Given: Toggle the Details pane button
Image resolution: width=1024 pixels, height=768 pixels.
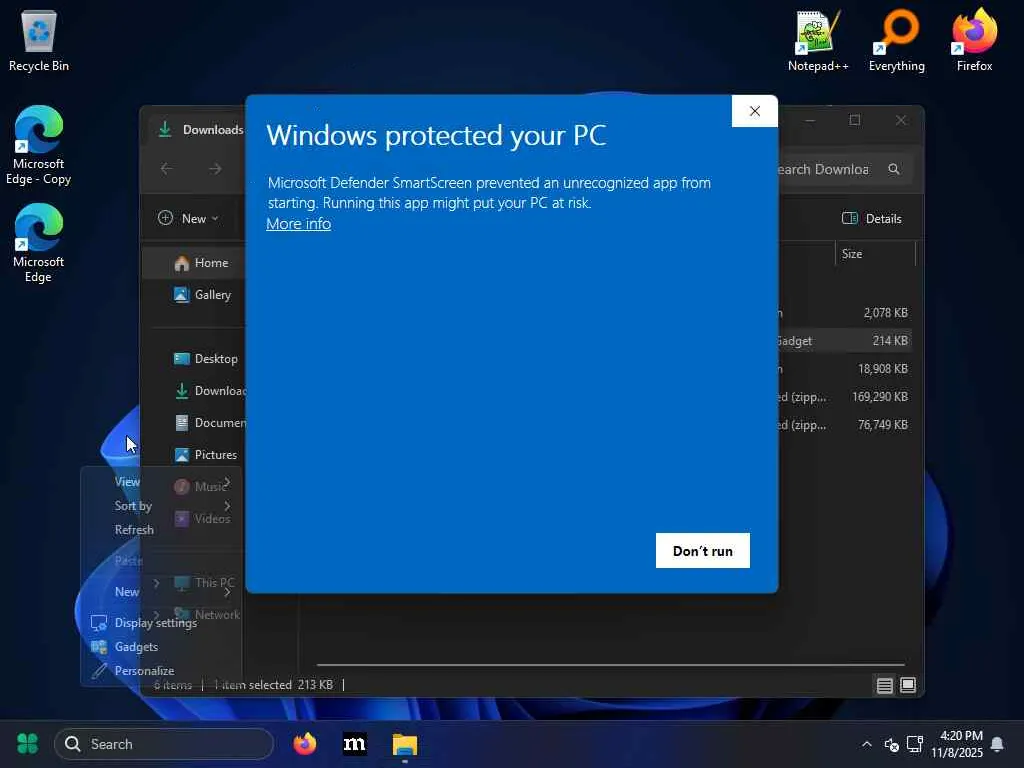Looking at the screenshot, I should point(872,219).
